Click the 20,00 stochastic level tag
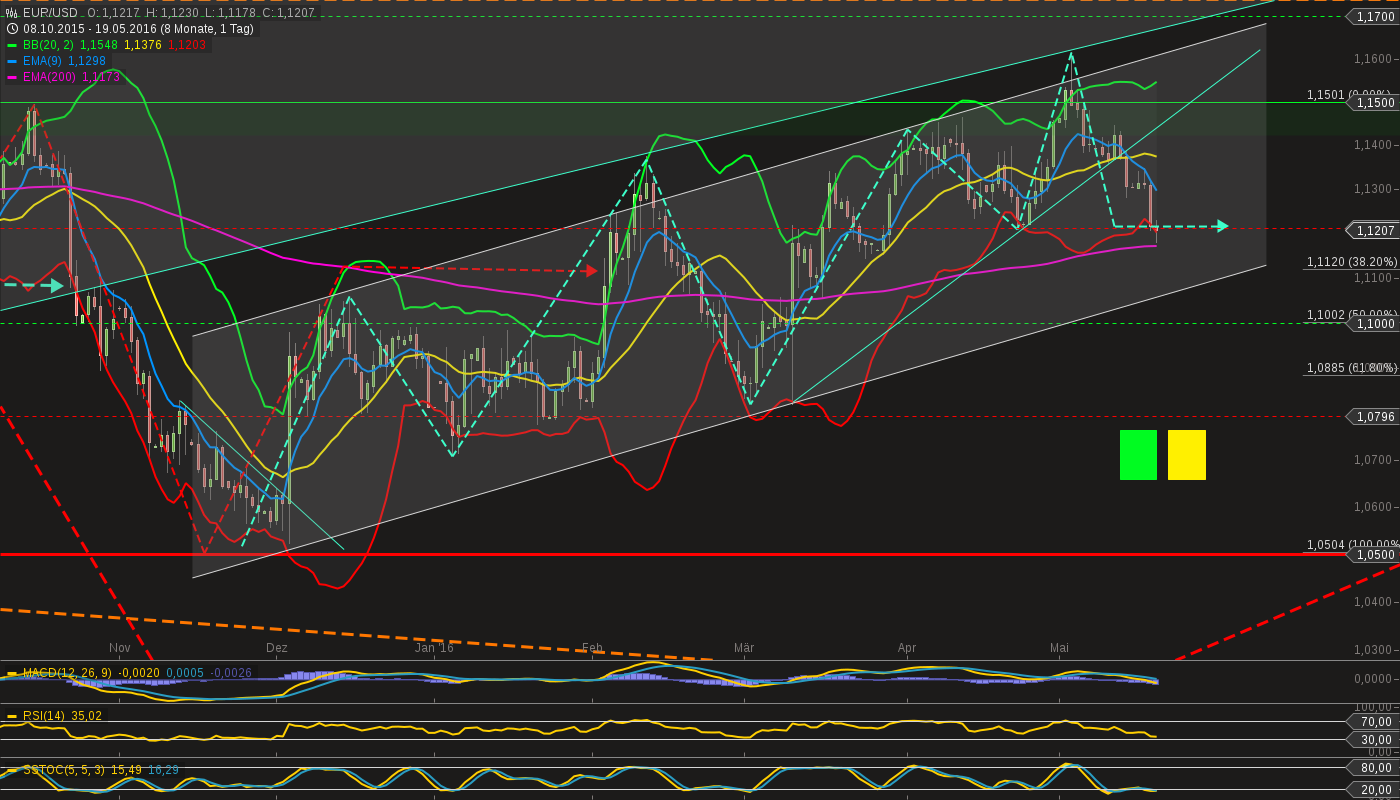 [x=1374, y=790]
